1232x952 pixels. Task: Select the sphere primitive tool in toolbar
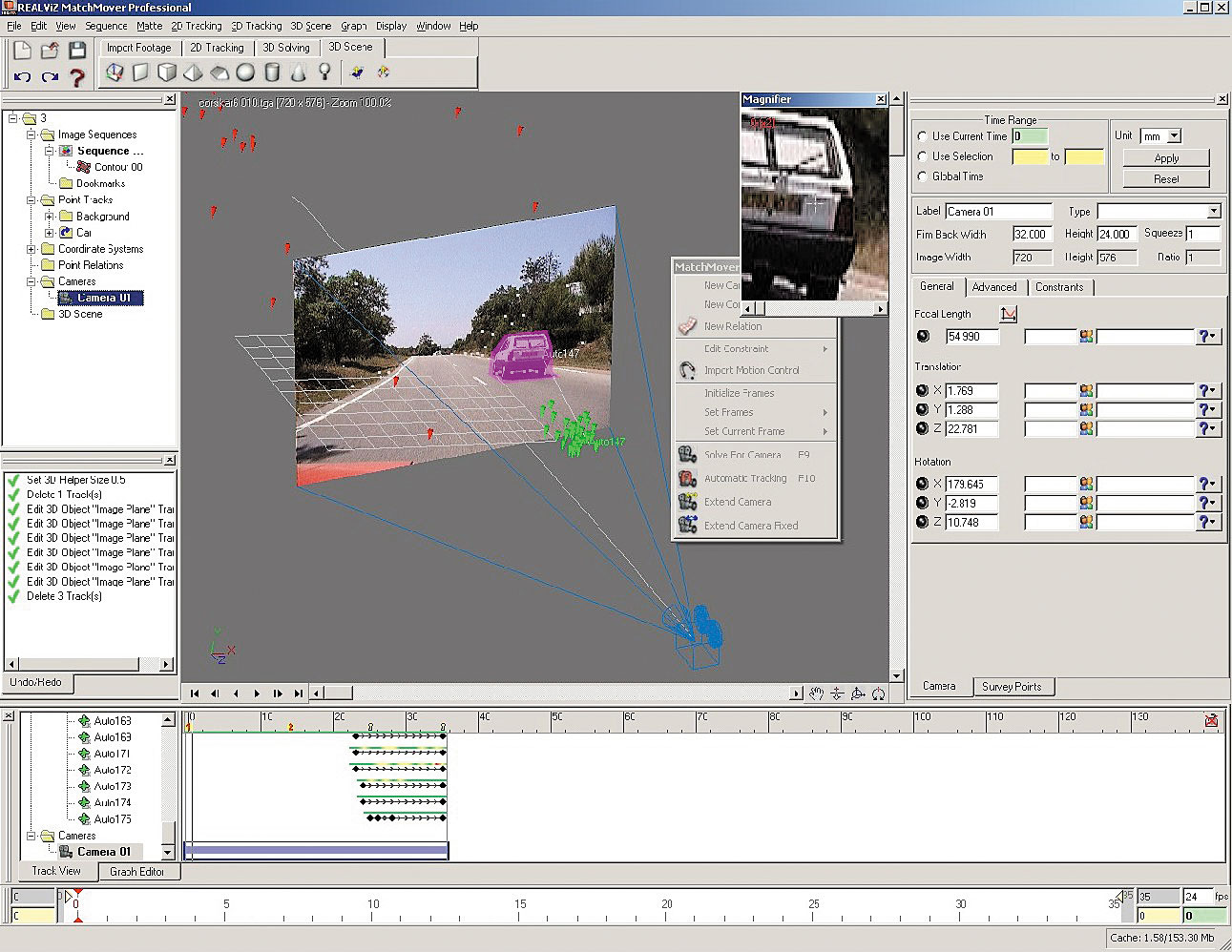(245, 72)
